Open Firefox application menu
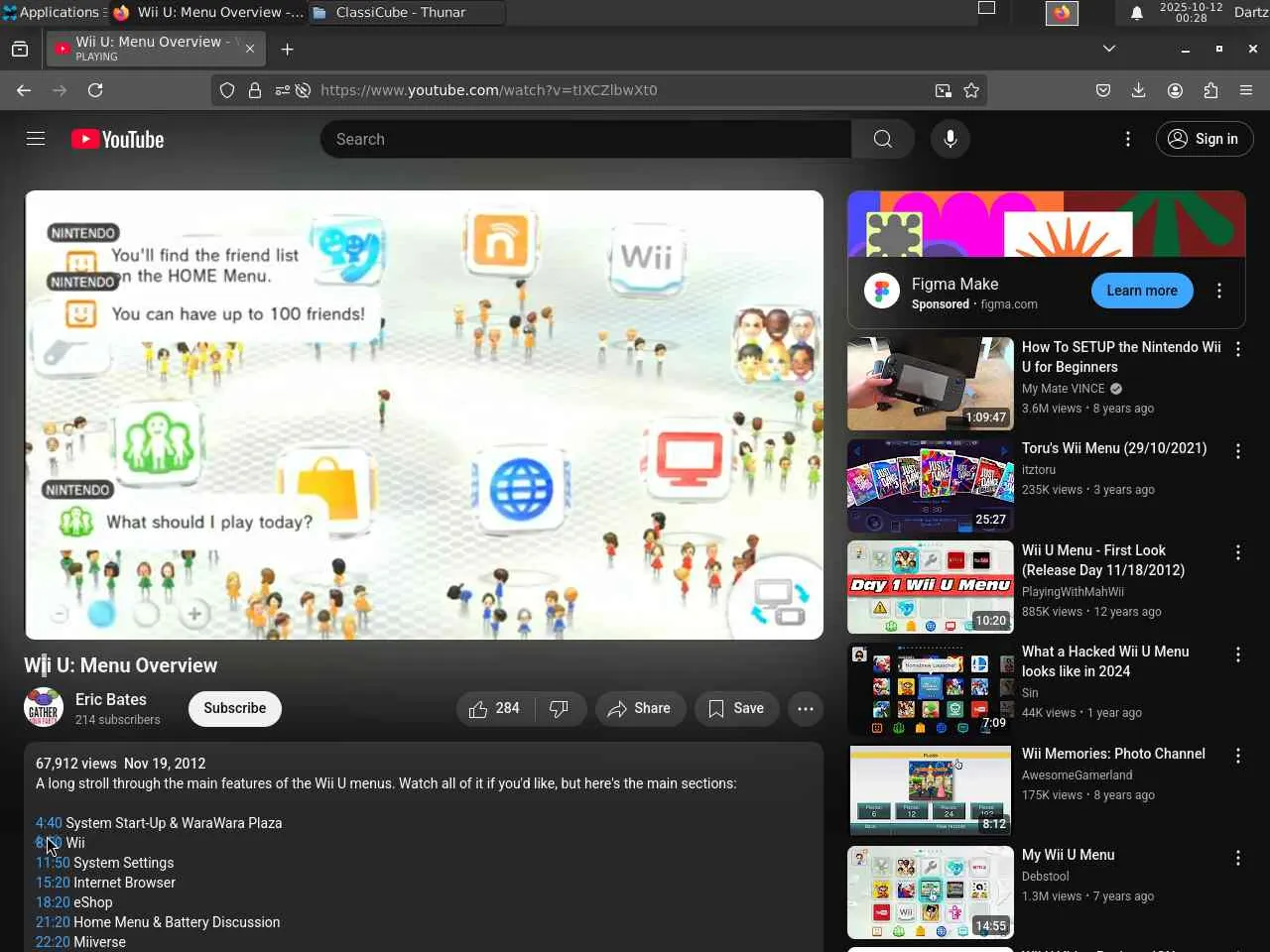 [x=1246, y=90]
